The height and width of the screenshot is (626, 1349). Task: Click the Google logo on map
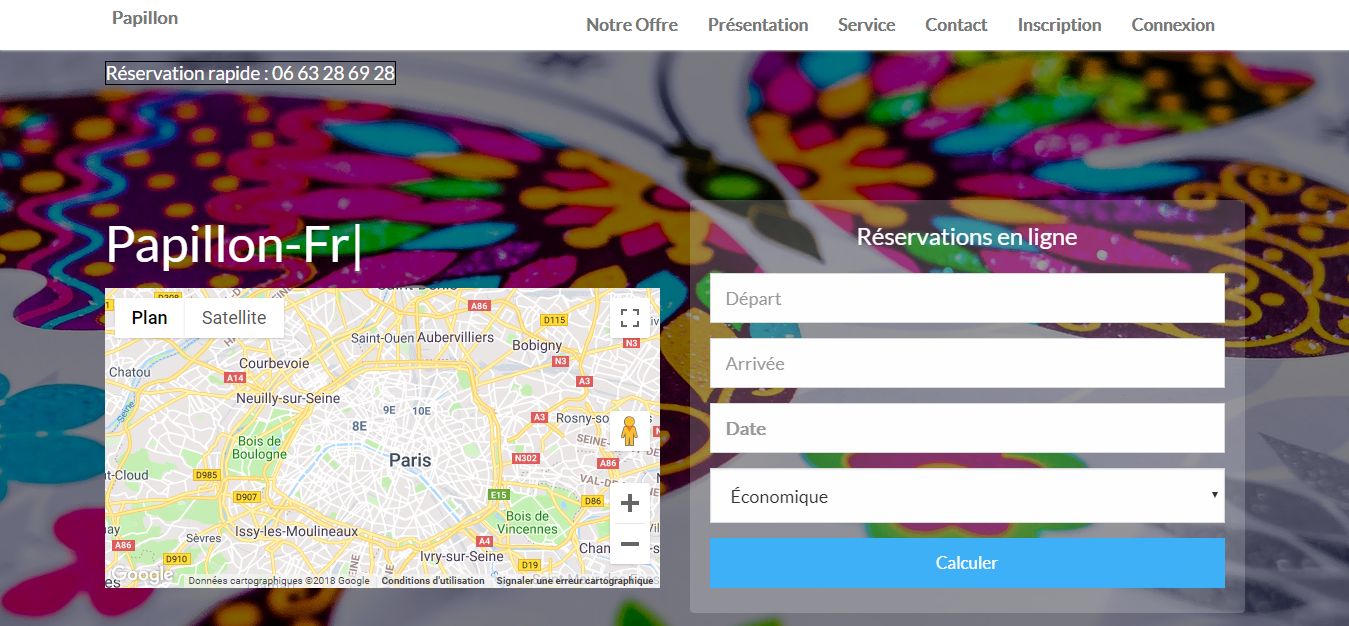pyautogui.click(x=142, y=575)
